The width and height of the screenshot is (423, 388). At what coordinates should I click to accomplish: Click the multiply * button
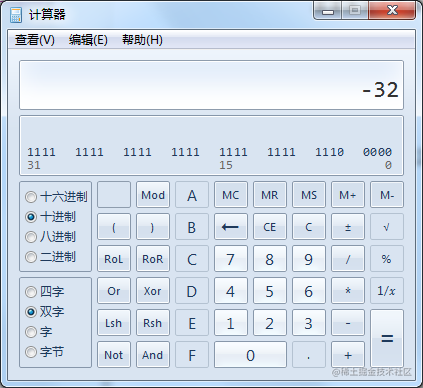tap(348, 291)
